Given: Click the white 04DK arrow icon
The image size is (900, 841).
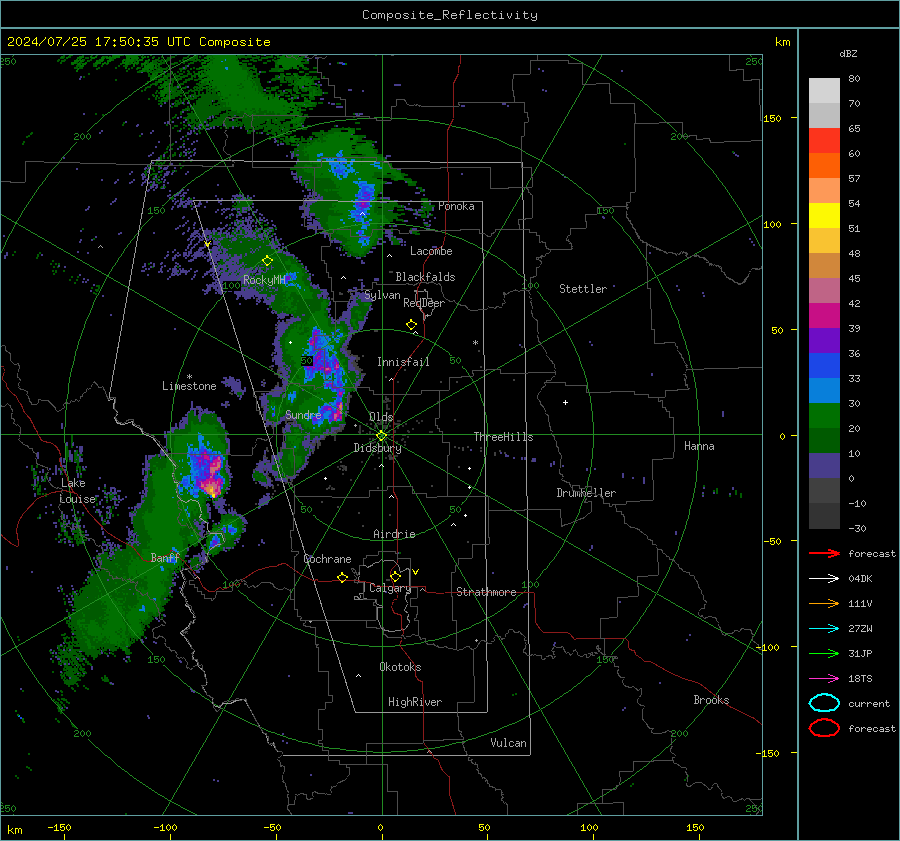Looking at the screenshot, I should [x=824, y=579].
